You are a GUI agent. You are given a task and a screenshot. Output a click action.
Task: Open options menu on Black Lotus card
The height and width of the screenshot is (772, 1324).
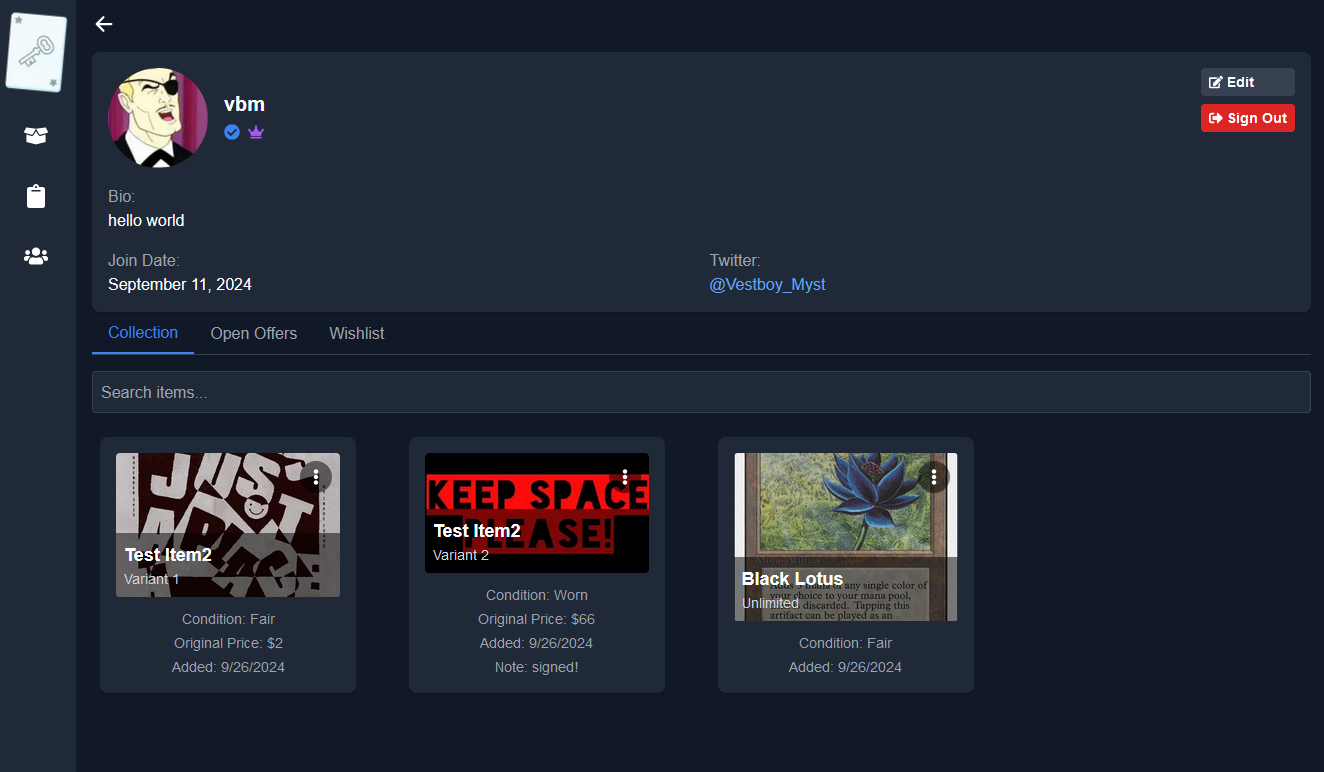(934, 477)
